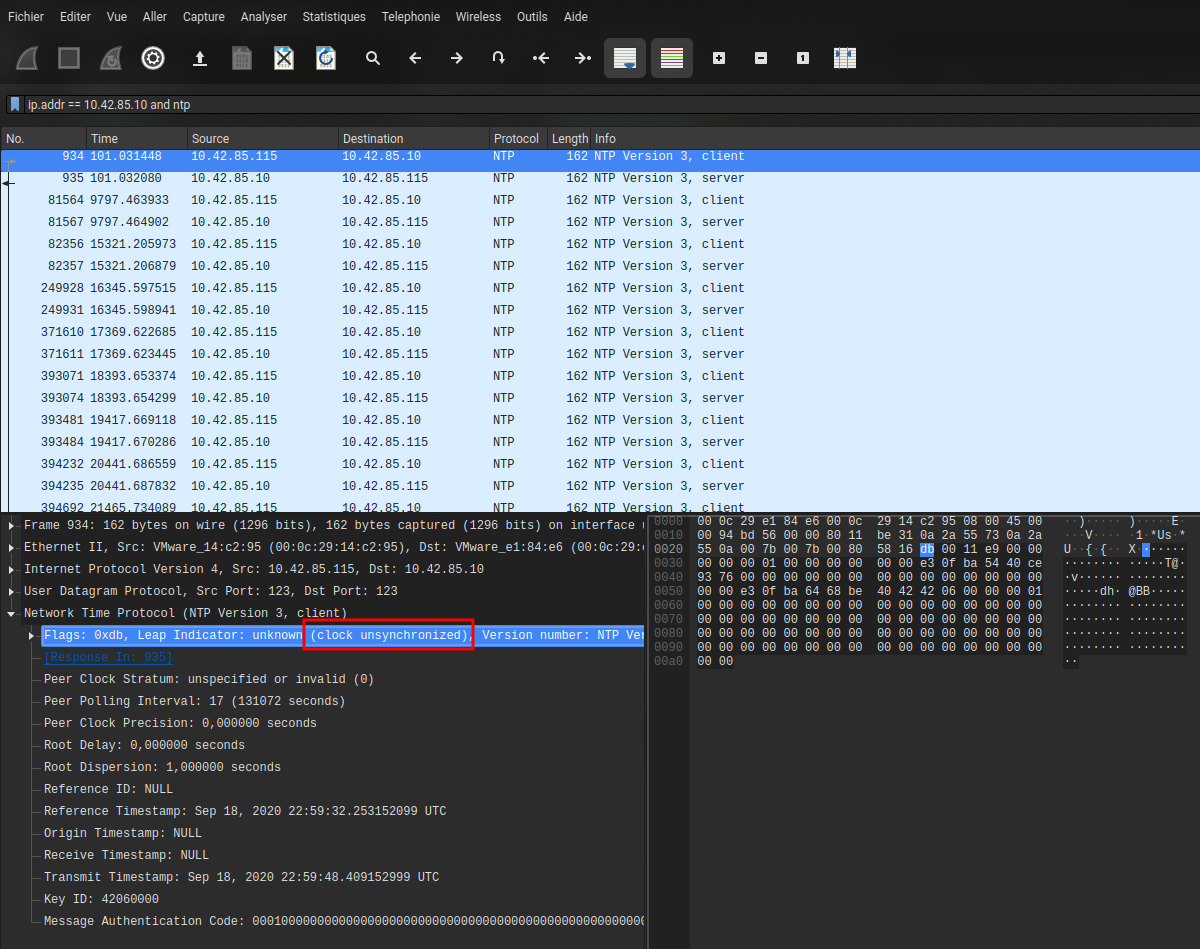Start a new capture with the shark fin icon
Screen dimensions: 1200x949
[x=26, y=57]
